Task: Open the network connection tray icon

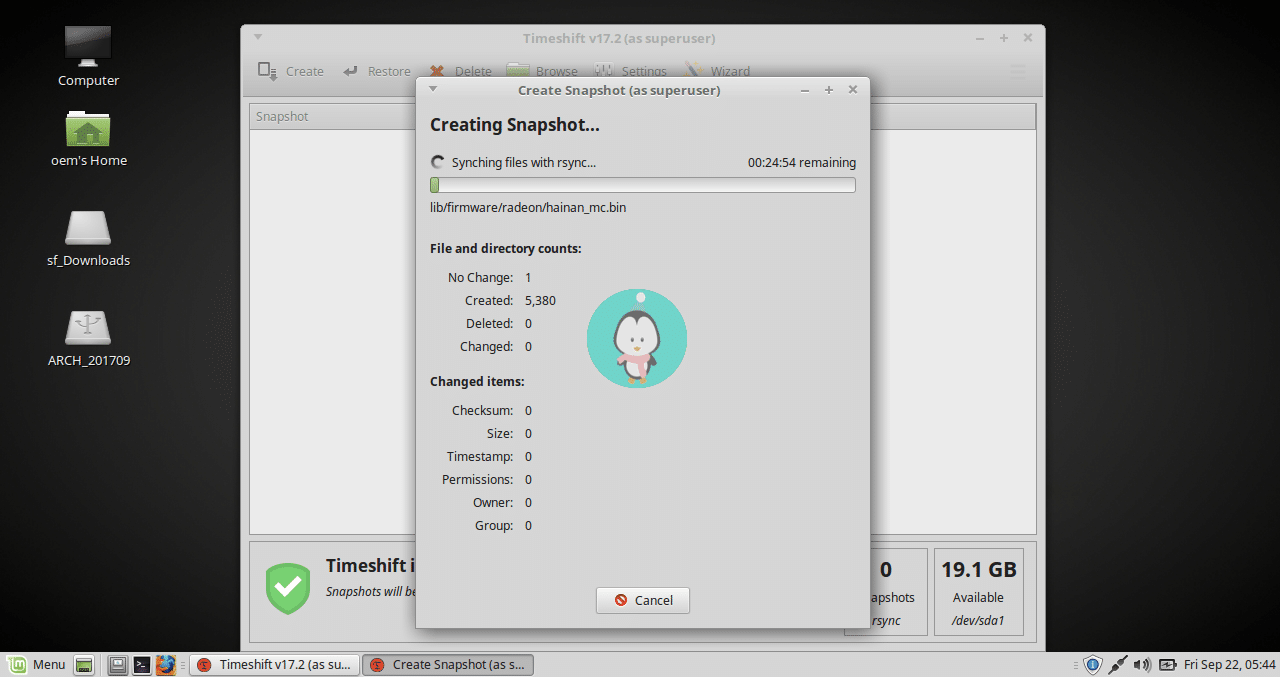Action: pos(1117,664)
